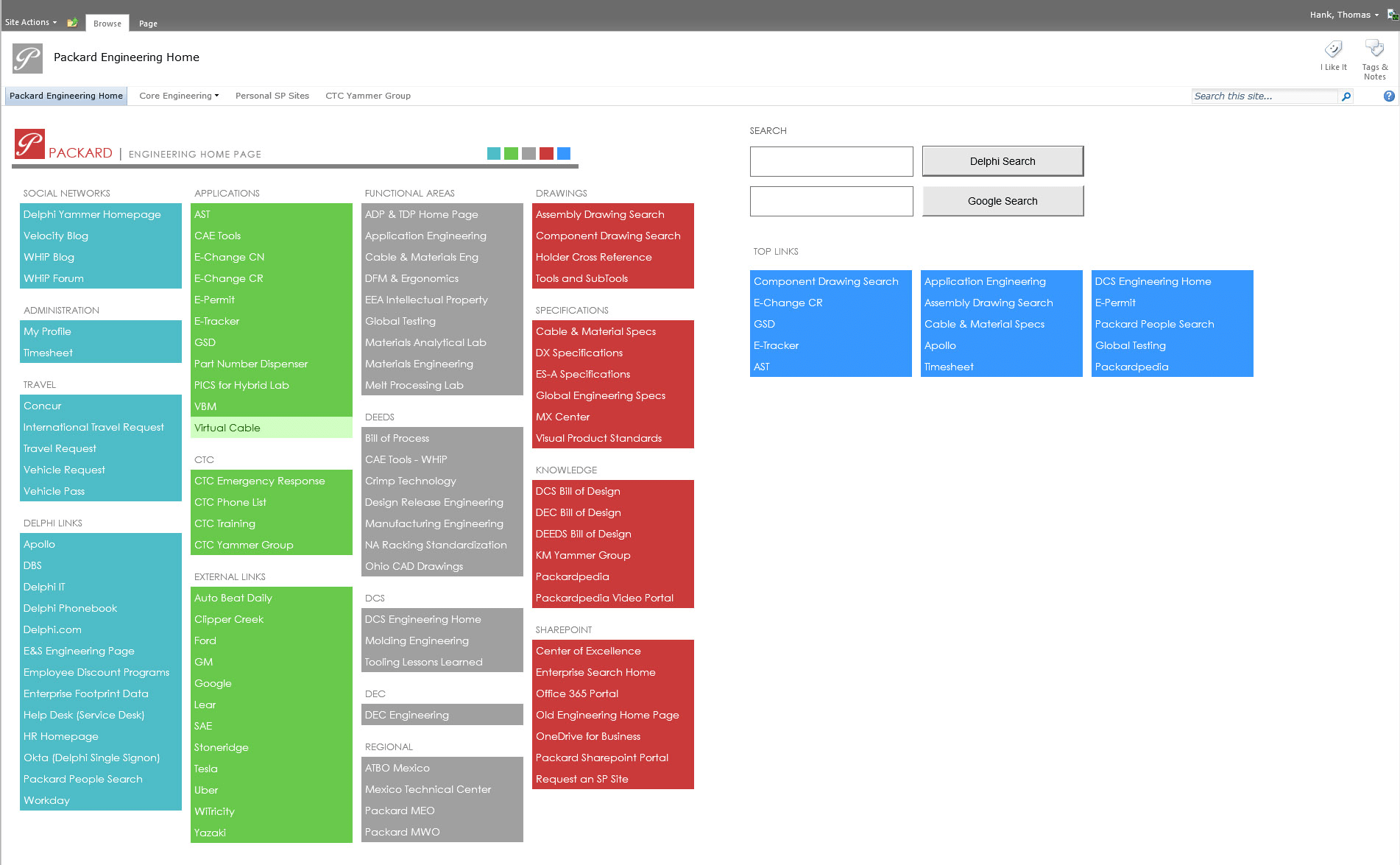Open NA Racking Standardization link
This screenshot has height=865, width=1400.
coord(436,545)
